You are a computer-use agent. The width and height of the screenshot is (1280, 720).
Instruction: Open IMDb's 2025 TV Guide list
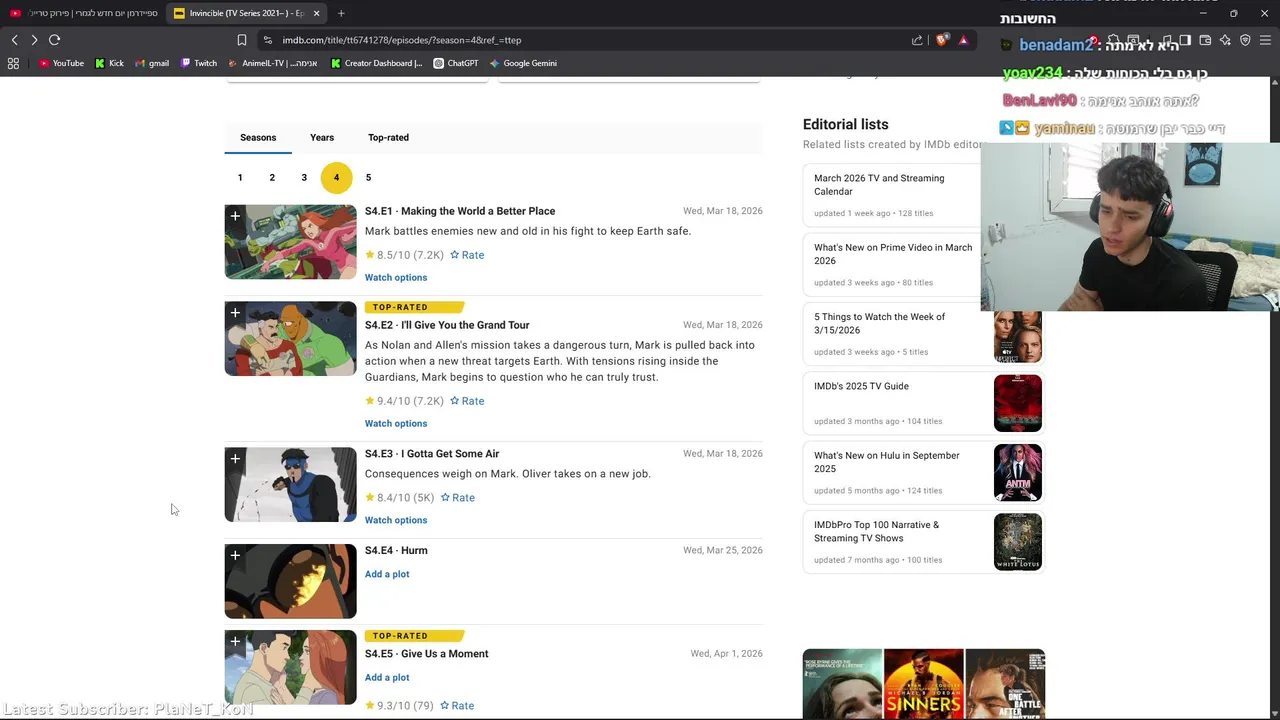tap(861, 386)
